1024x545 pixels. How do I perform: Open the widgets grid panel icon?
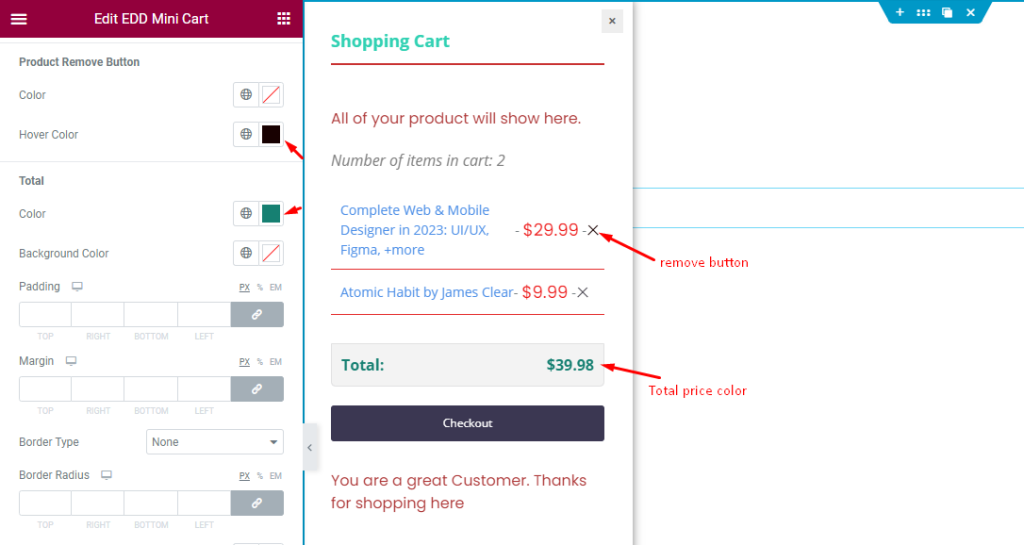[x=283, y=19]
